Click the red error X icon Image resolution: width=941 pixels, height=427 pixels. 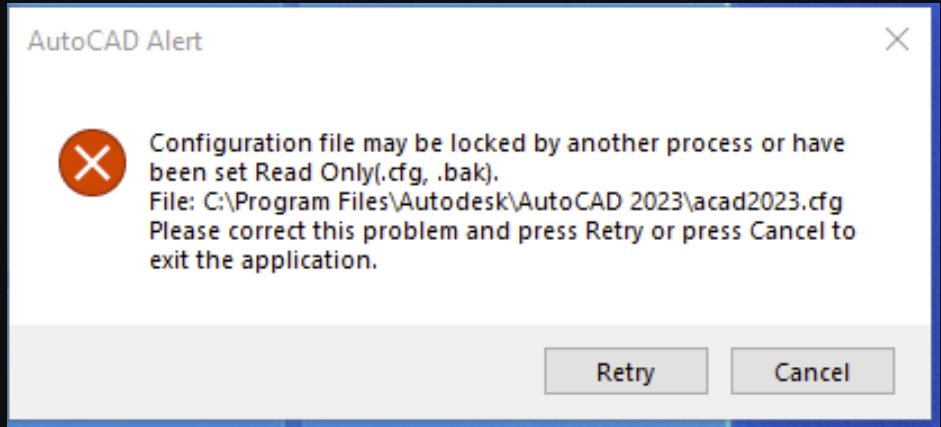tap(92, 162)
